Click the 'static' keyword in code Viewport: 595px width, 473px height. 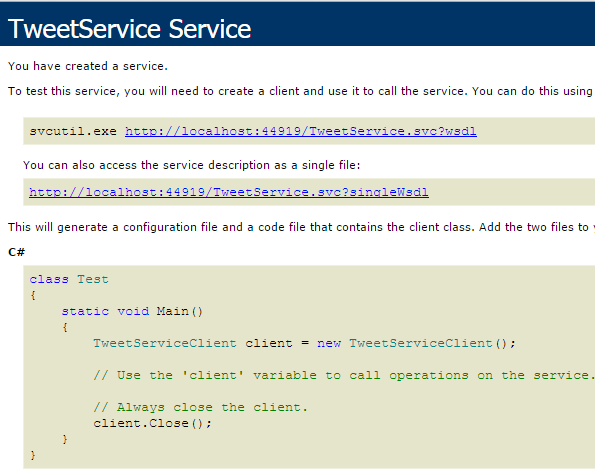(x=85, y=311)
